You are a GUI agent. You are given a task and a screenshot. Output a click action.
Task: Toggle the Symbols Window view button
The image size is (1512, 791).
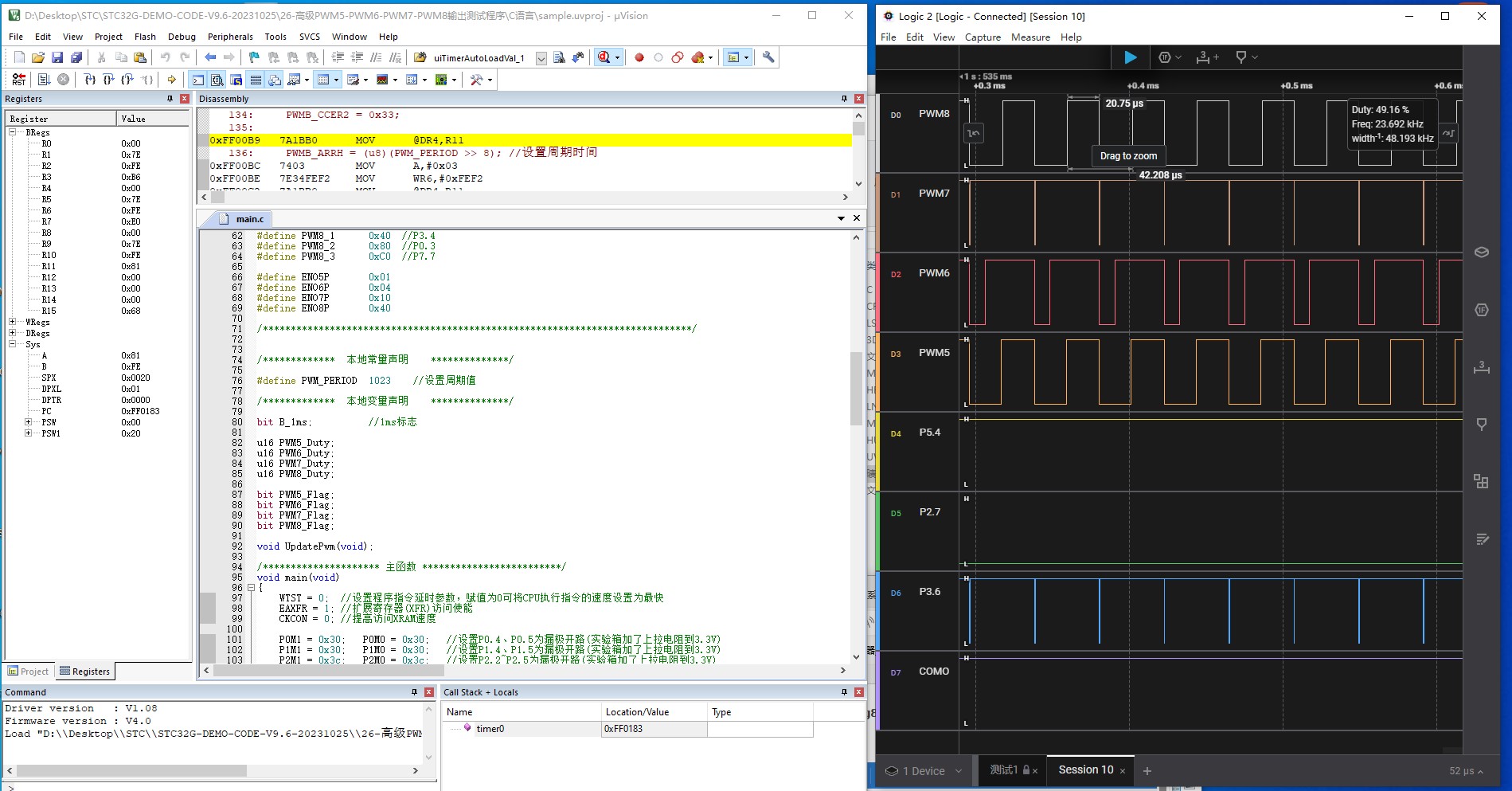[236, 80]
